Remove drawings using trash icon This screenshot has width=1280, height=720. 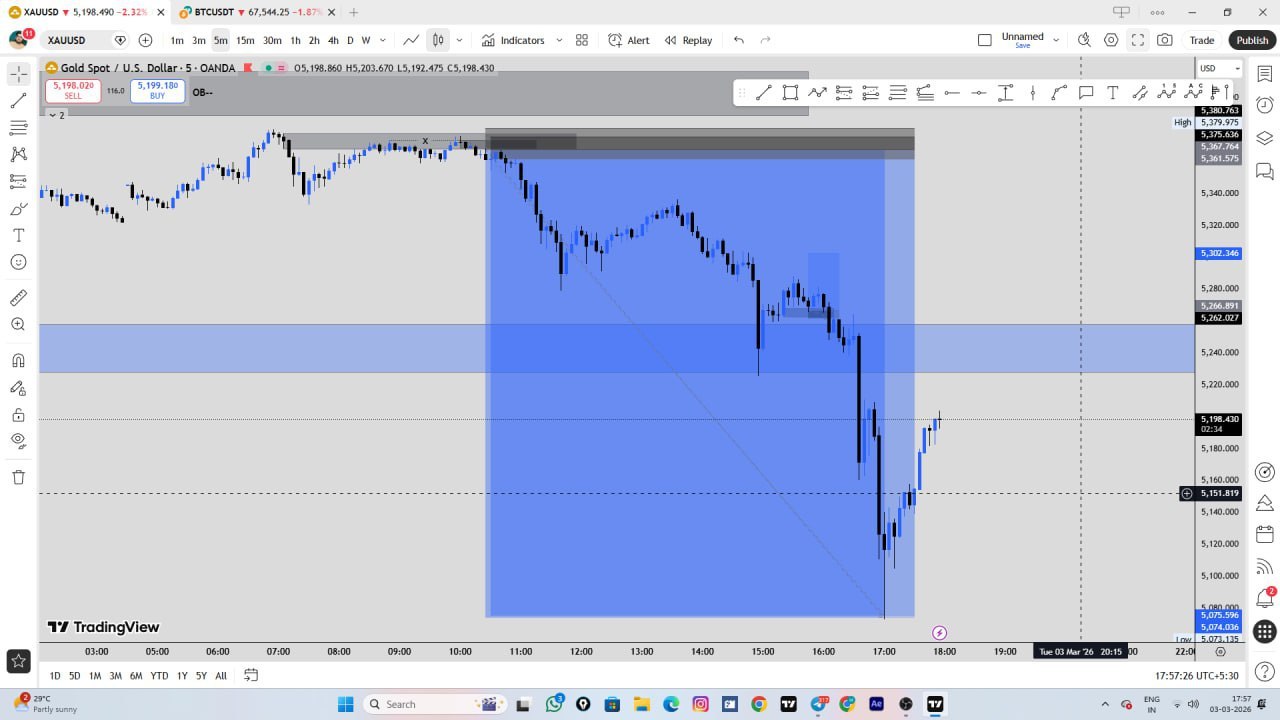pos(18,477)
